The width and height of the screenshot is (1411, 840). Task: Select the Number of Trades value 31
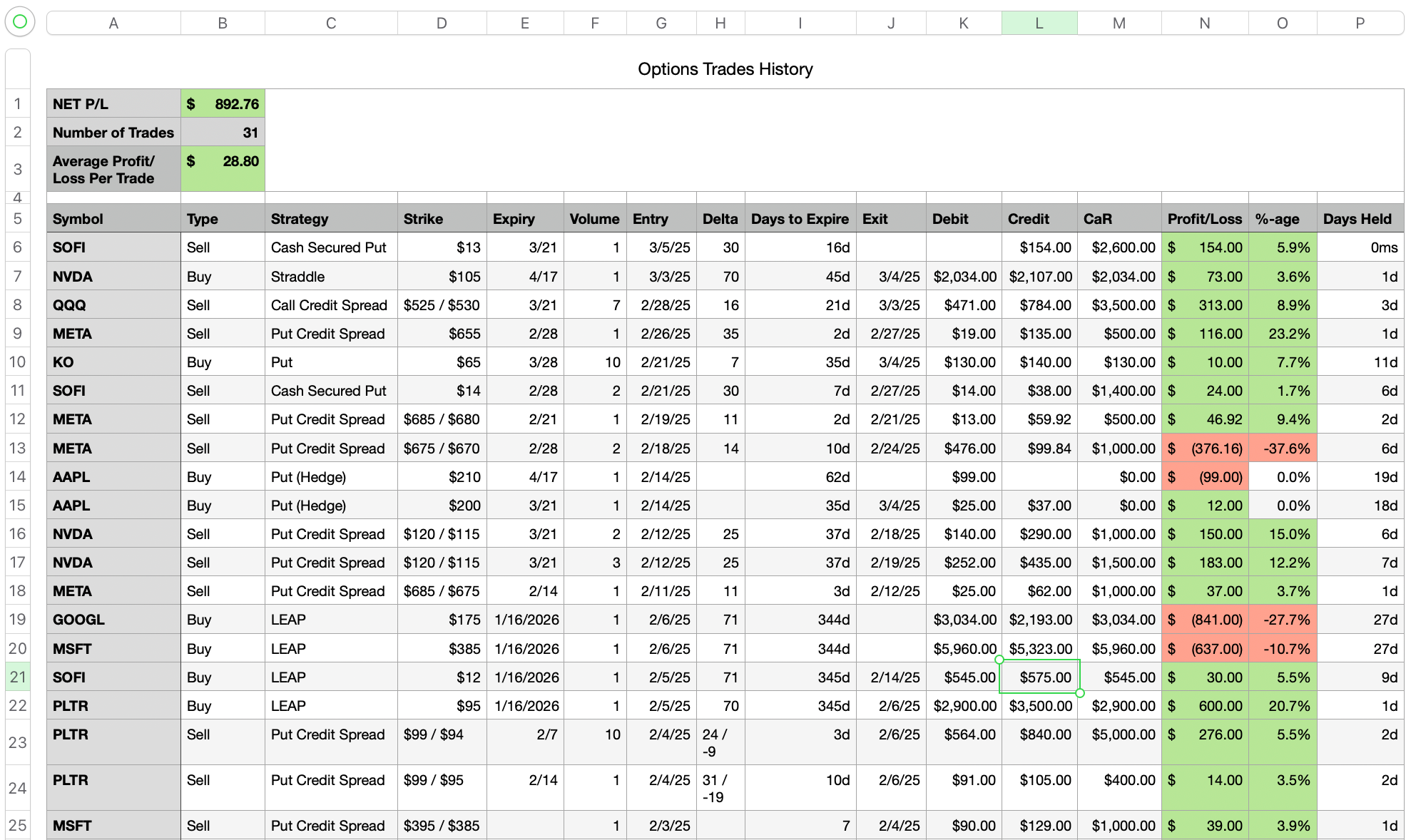pyautogui.click(x=223, y=133)
